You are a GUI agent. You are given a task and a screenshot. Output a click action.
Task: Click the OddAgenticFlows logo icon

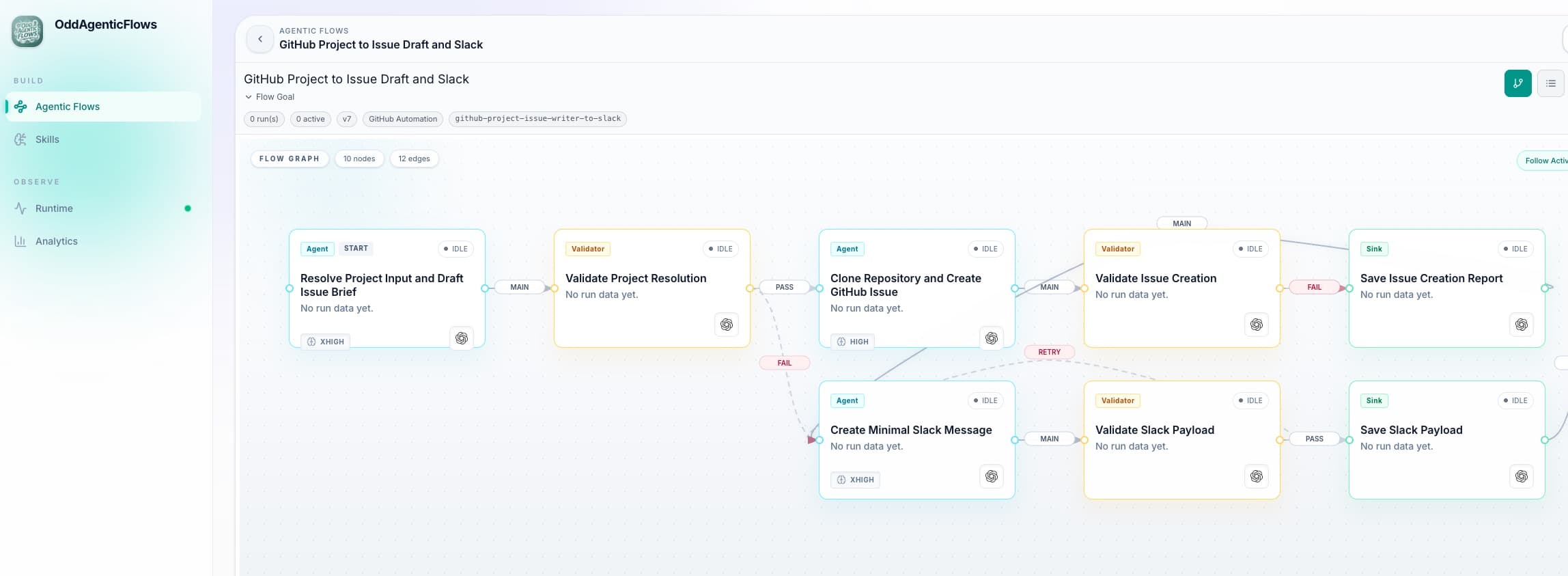27,31
